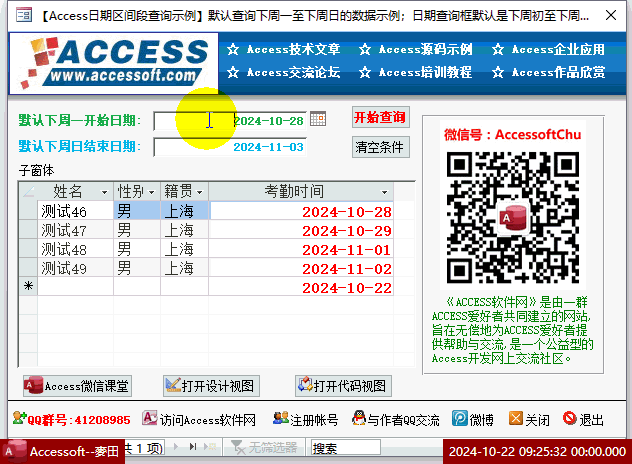This screenshot has height=464, width=632.
Task: Select the 测试47 name cell
Action: pyautogui.click(x=75, y=230)
